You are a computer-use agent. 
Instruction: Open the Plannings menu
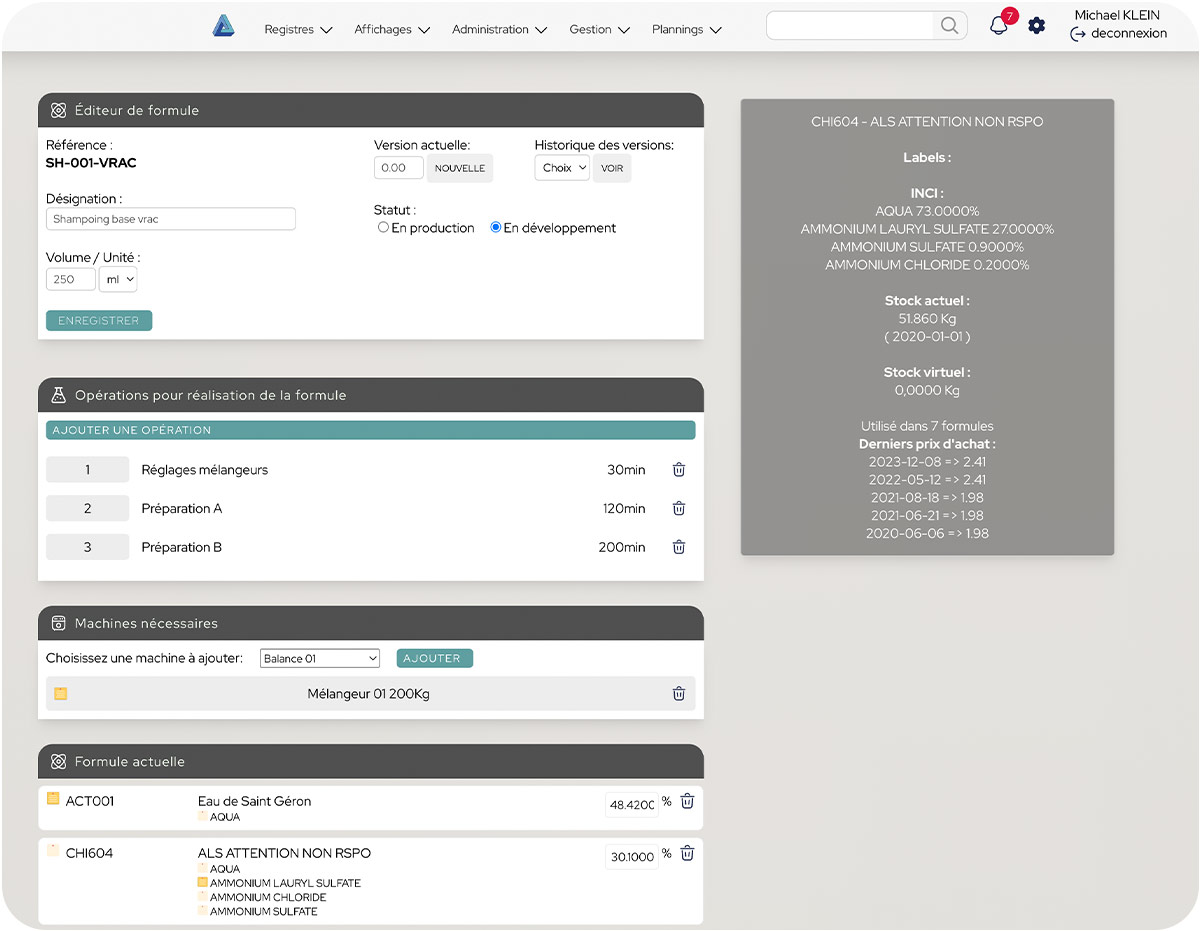click(686, 30)
